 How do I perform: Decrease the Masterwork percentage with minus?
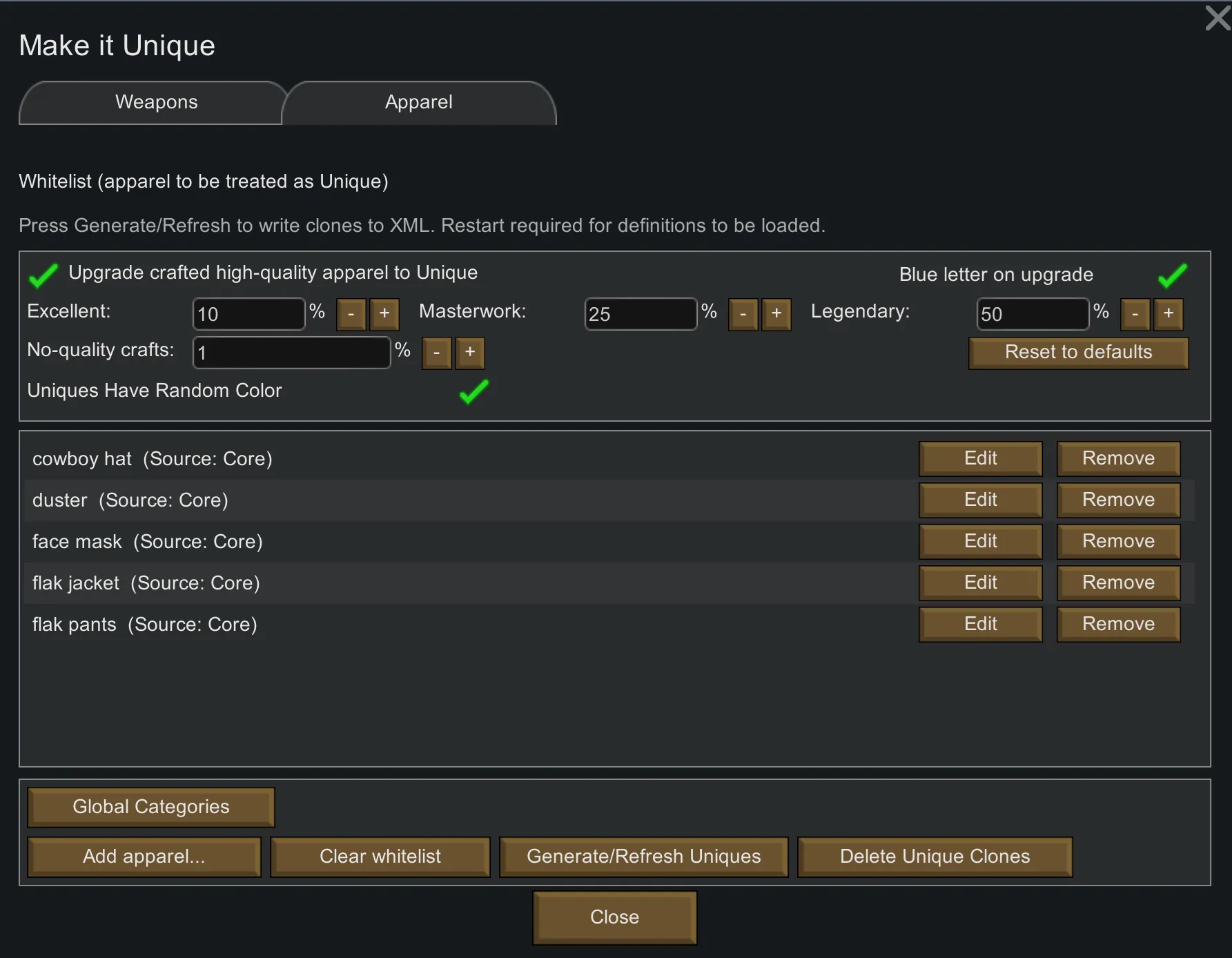[x=743, y=314]
